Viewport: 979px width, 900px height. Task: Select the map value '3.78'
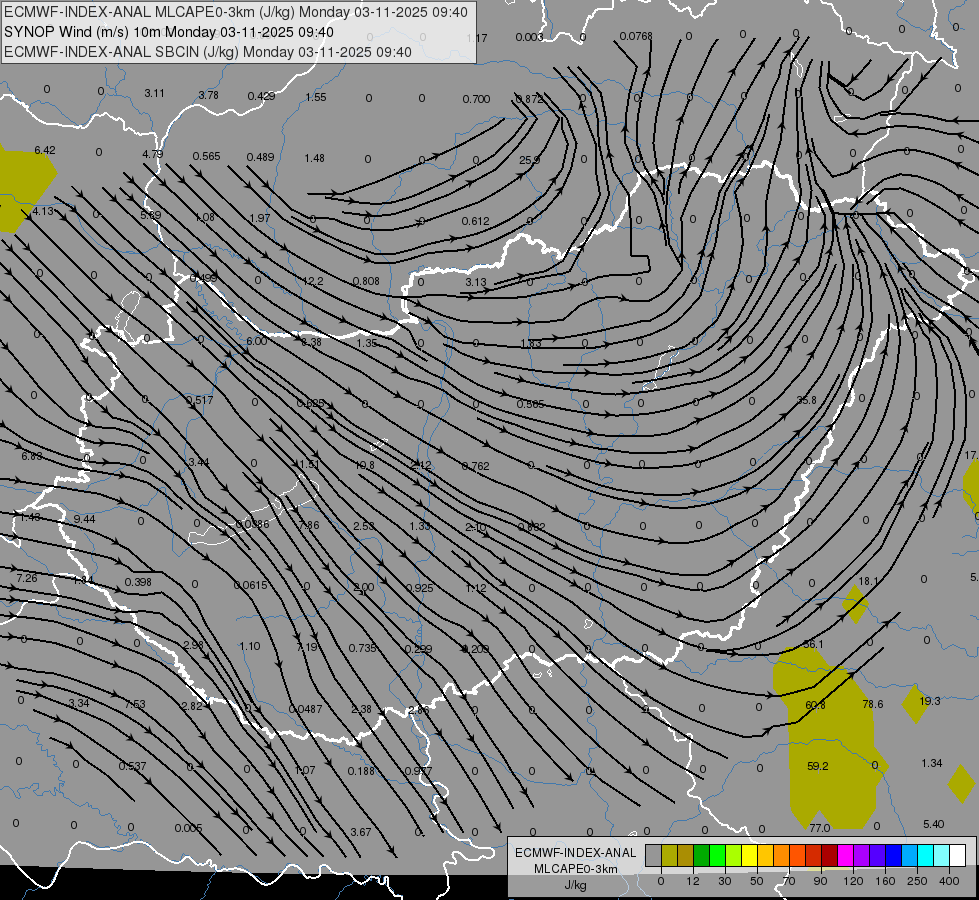tap(209, 95)
